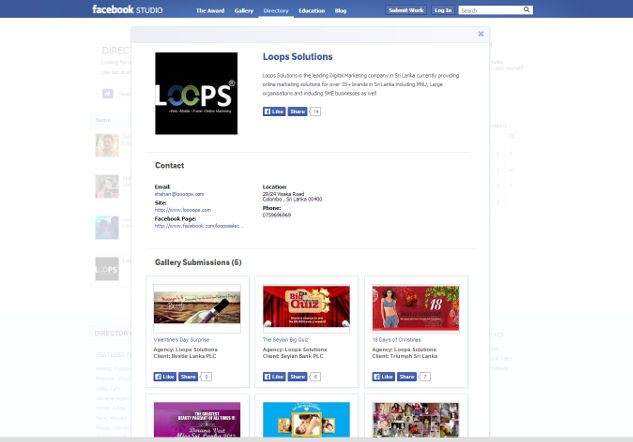This screenshot has width=633, height=442.
Task: Click the Contact section heading
Action: pos(170,165)
